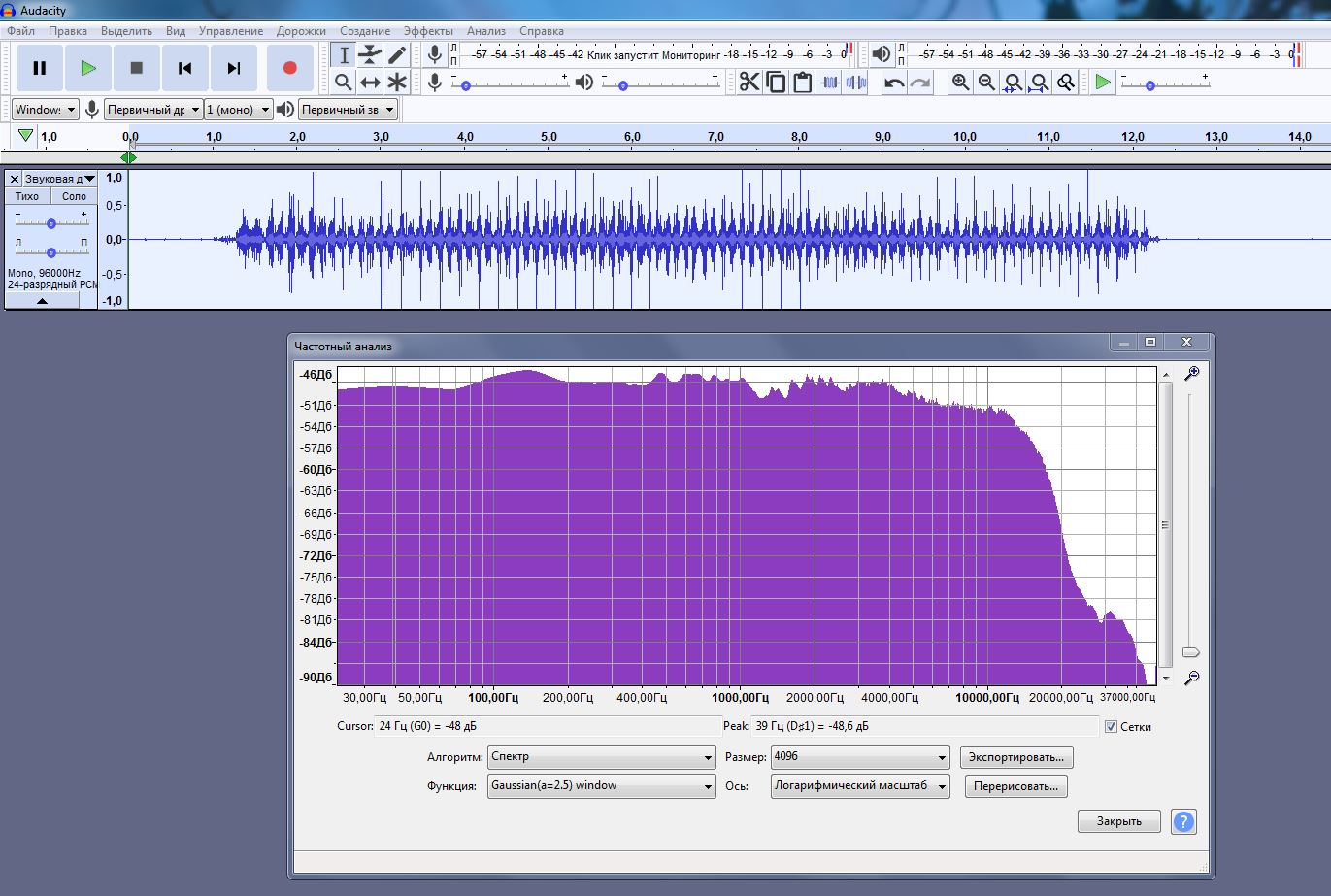Open the Анализ menu

(x=485, y=31)
